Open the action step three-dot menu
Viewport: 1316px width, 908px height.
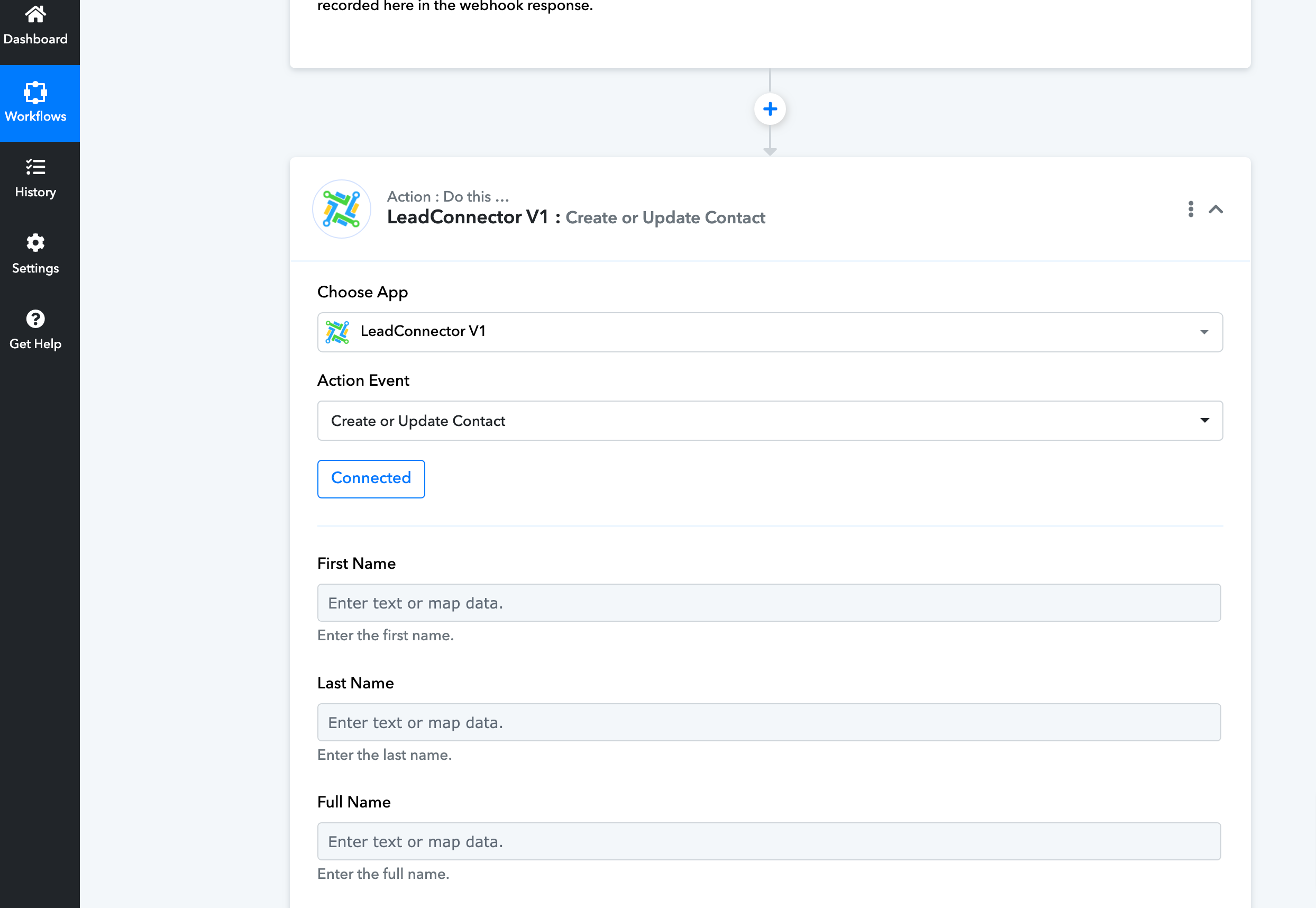coord(1191,209)
